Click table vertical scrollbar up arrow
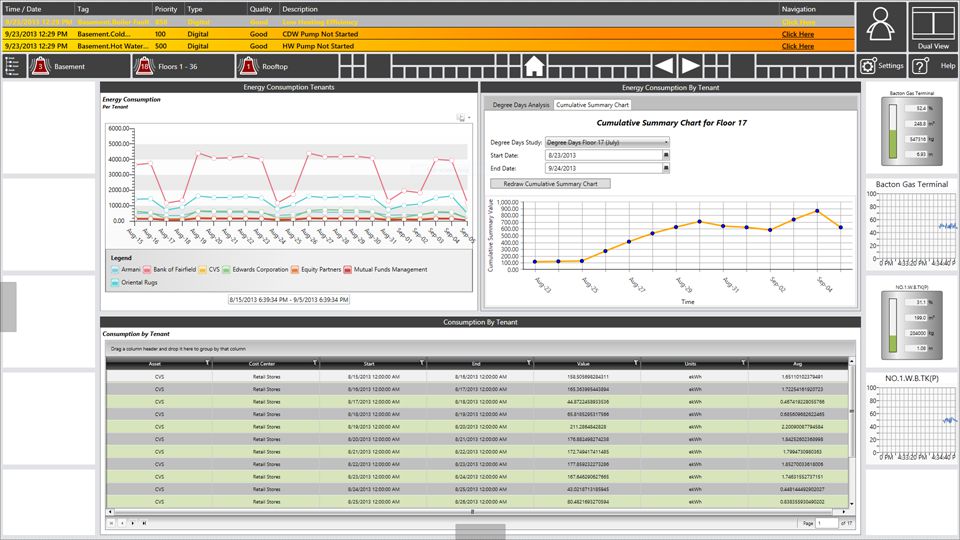This screenshot has height=540, width=960. click(851, 362)
